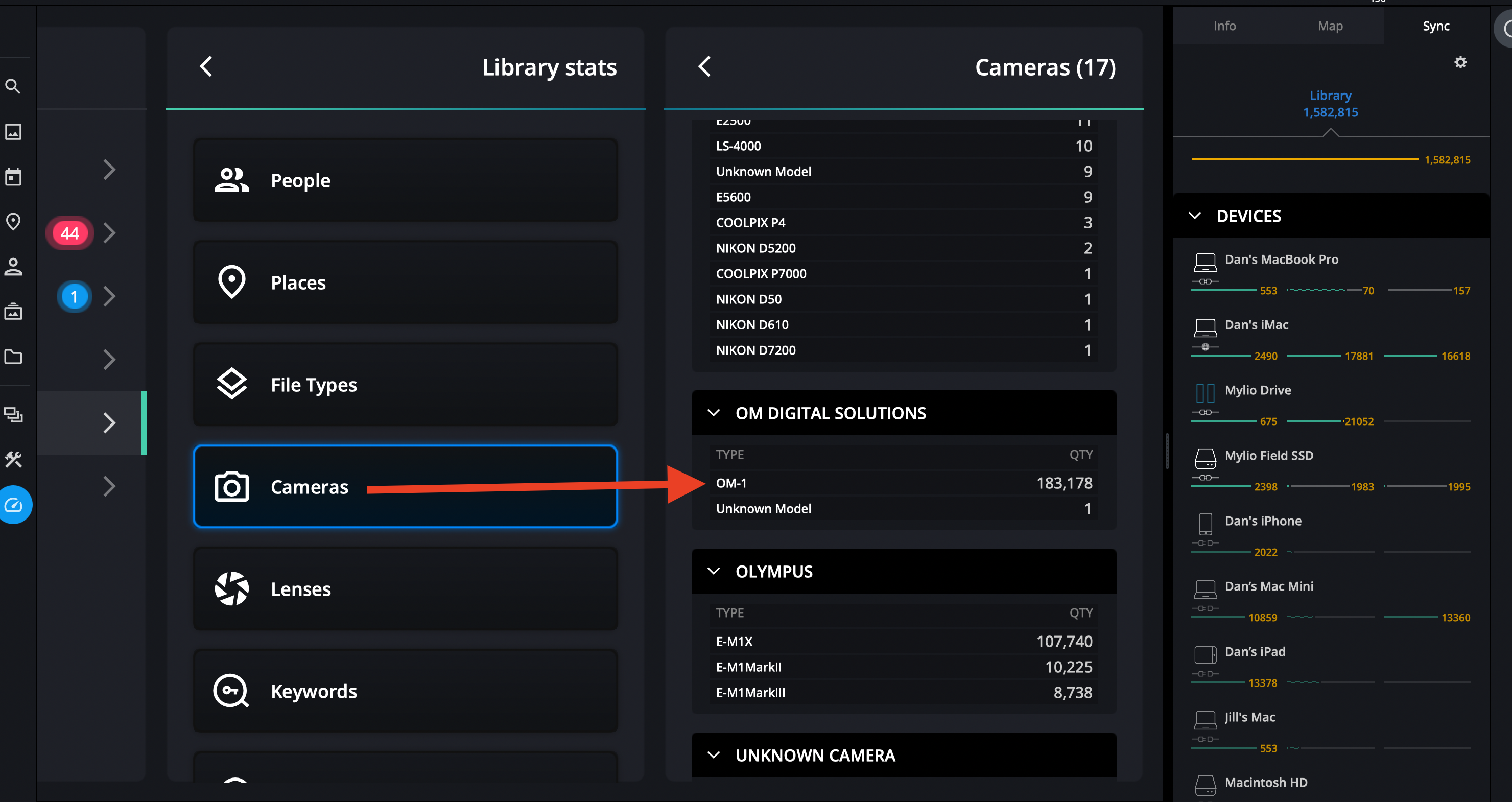Open sync settings gear icon
Viewport: 1512px width, 802px height.
pos(1460,62)
